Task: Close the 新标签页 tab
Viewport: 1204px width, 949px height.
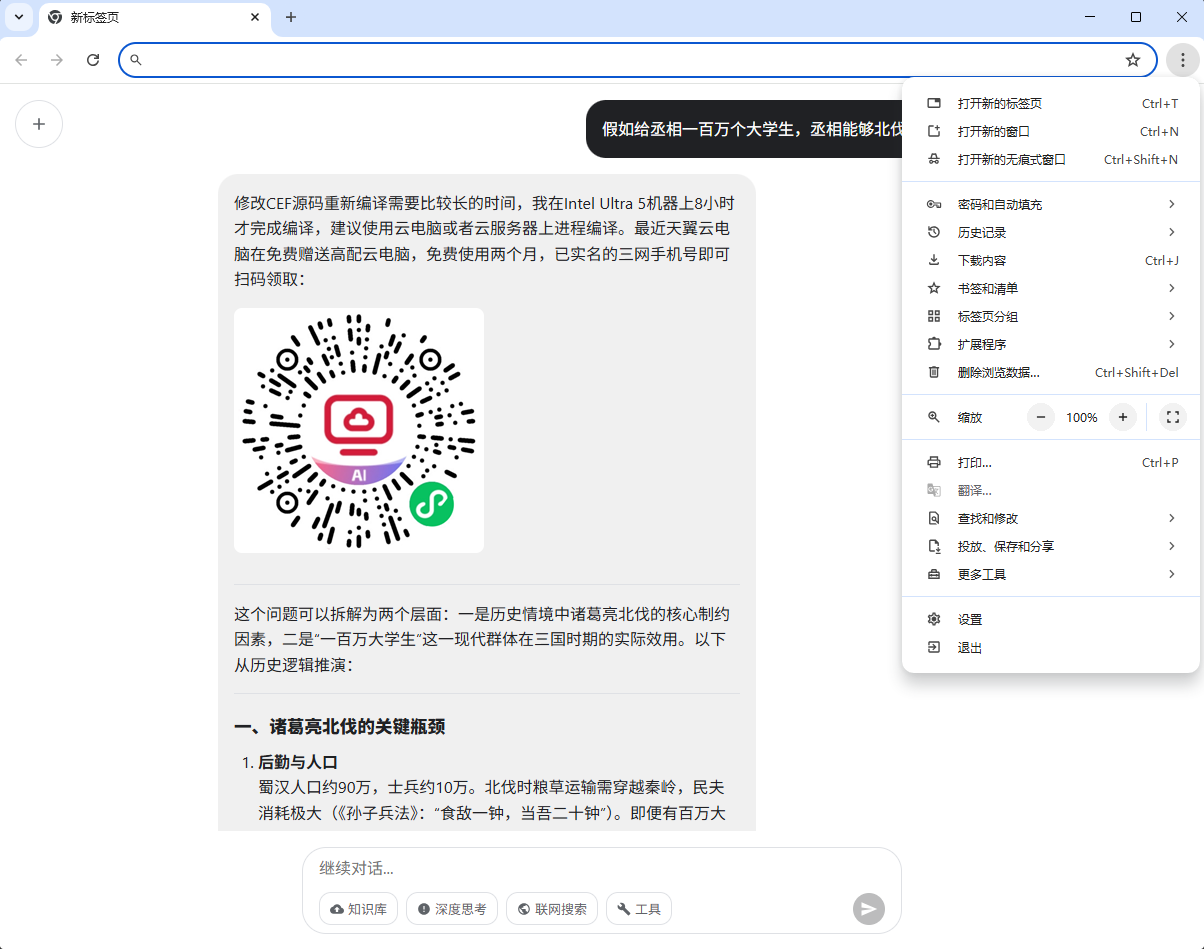Action: 255,17
